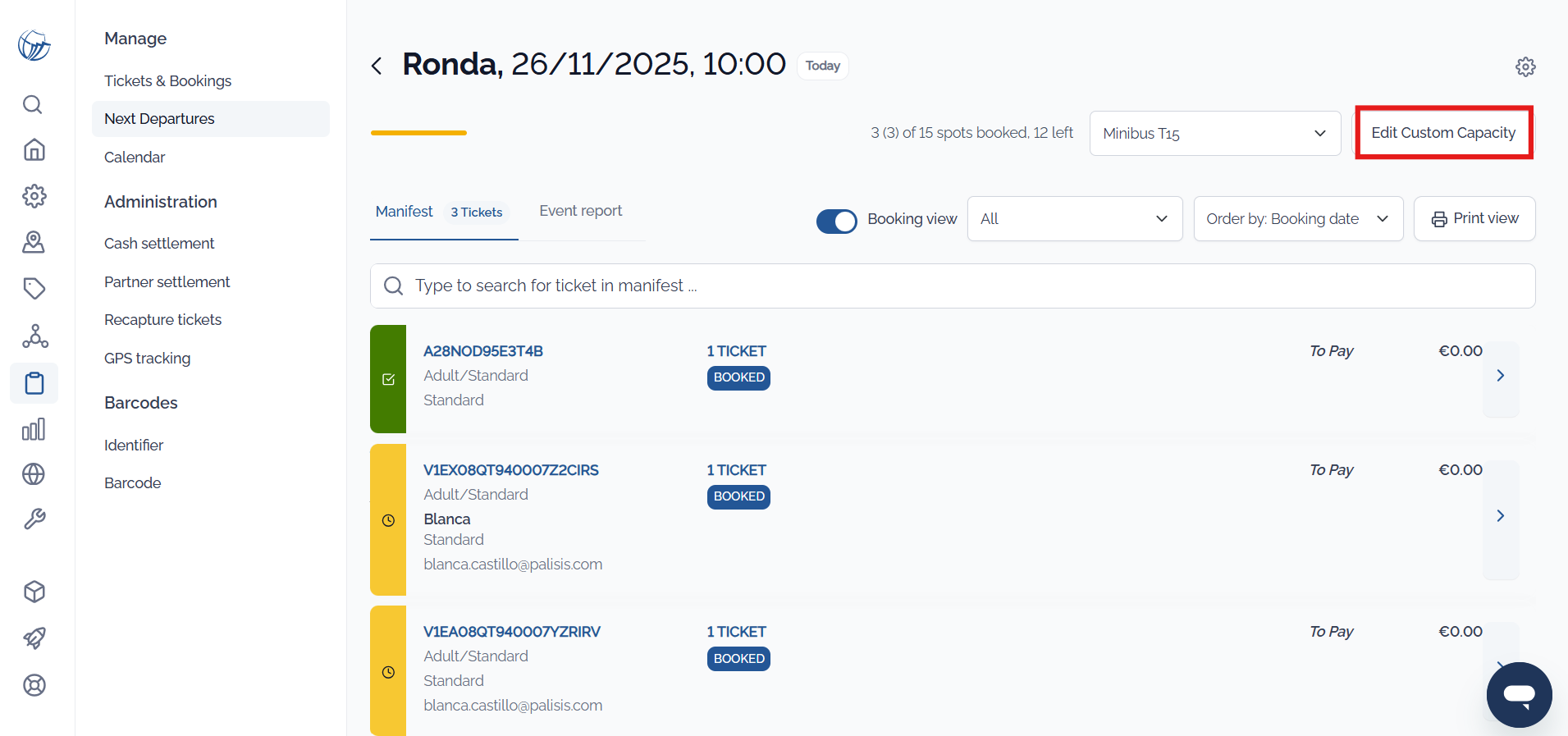Image resolution: width=1568 pixels, height=736 pixels.
Task: Open Tickets & Bookings menu item
Action: (168, 80)
